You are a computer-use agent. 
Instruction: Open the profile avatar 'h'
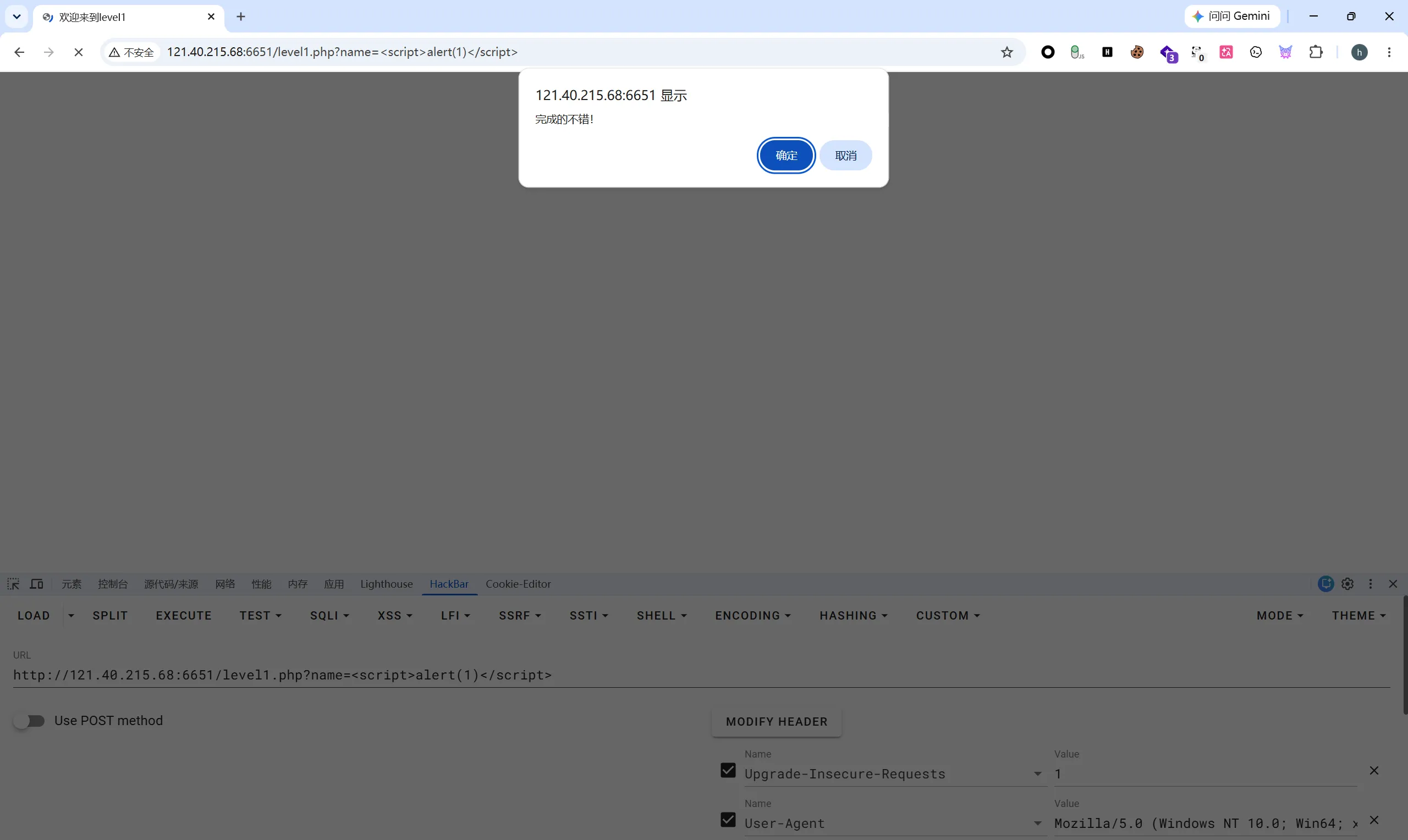tap(1359, 52)
